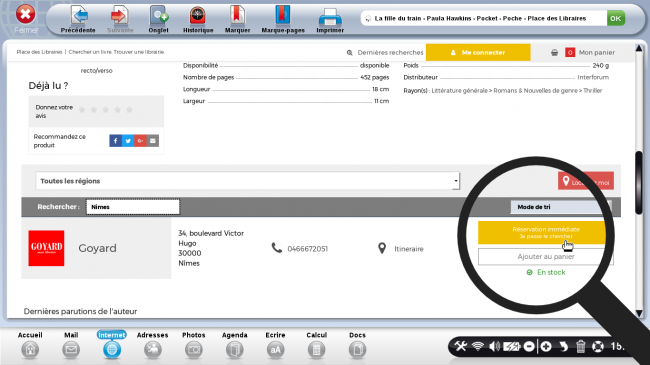Click the Littérature générale category link
Screen dimensions: 650x365
click(x=459, y=90)
